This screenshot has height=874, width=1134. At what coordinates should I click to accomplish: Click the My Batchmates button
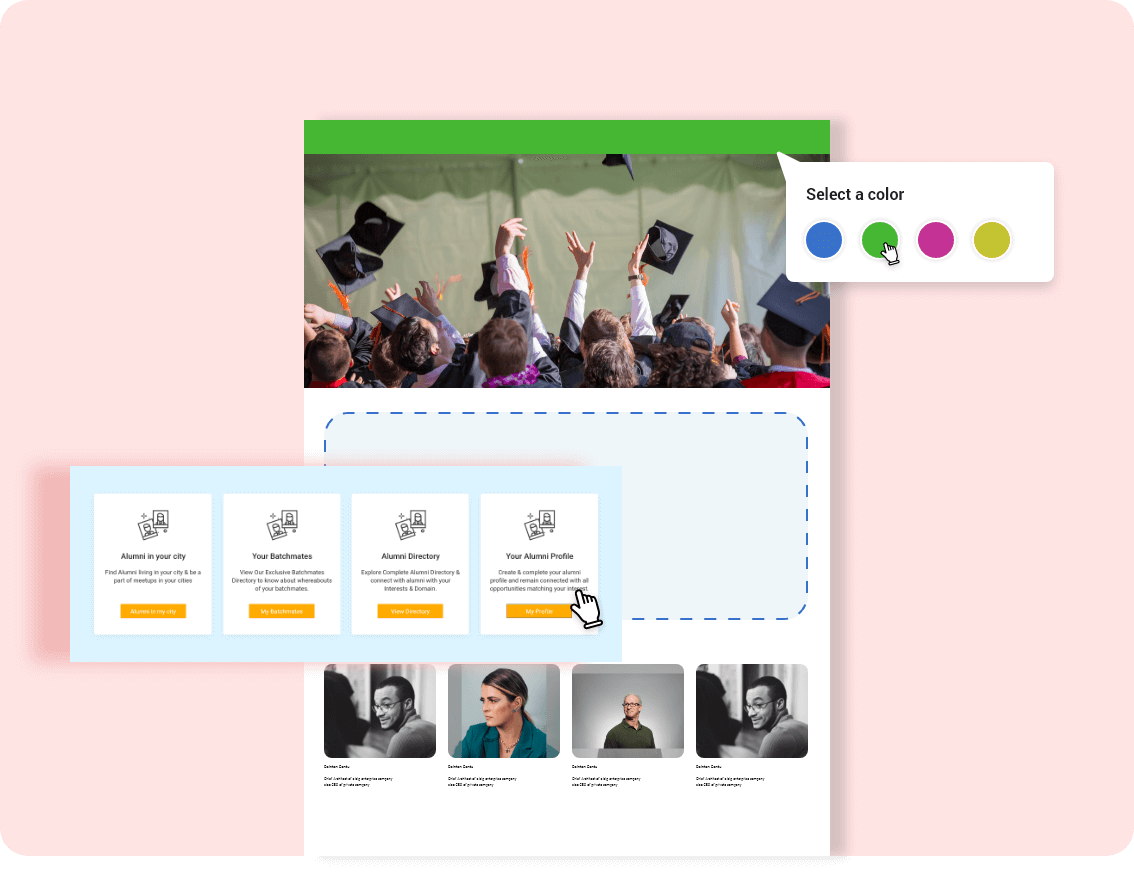coord(282,611)
